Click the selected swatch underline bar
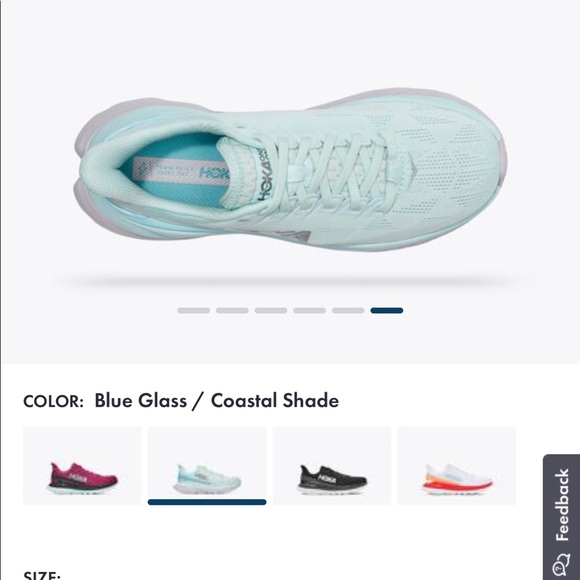The width and height of the screenshot is (580, 580). [207, 502]
